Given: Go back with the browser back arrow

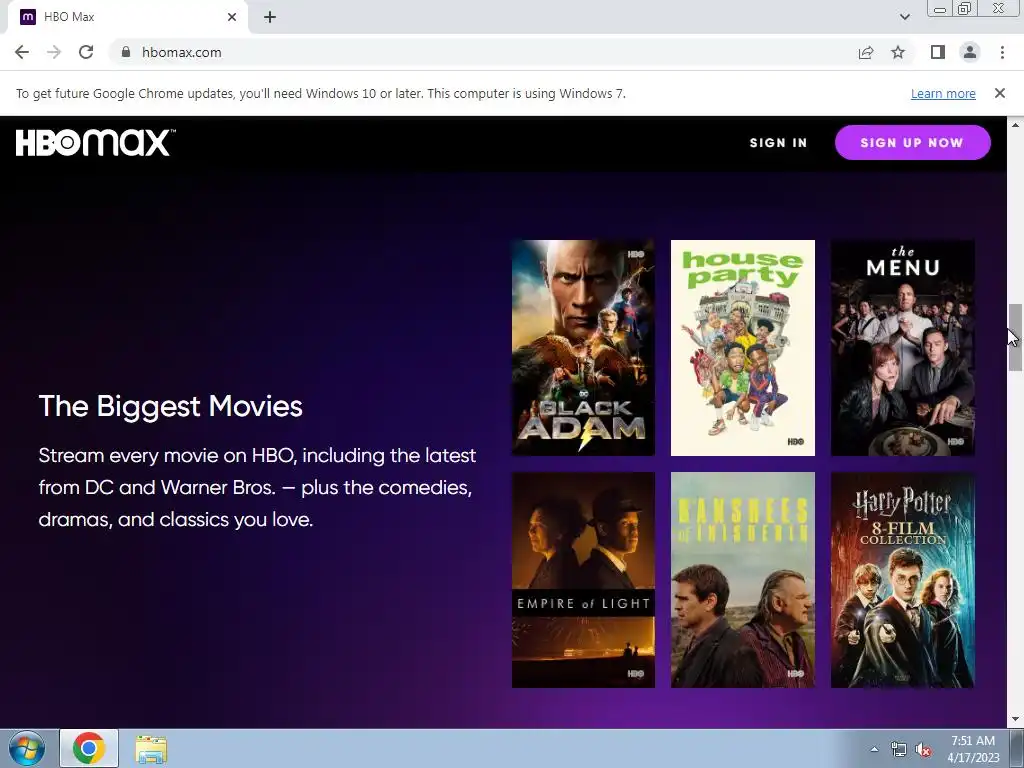Looking at the screenshot, I should point(22,52).
